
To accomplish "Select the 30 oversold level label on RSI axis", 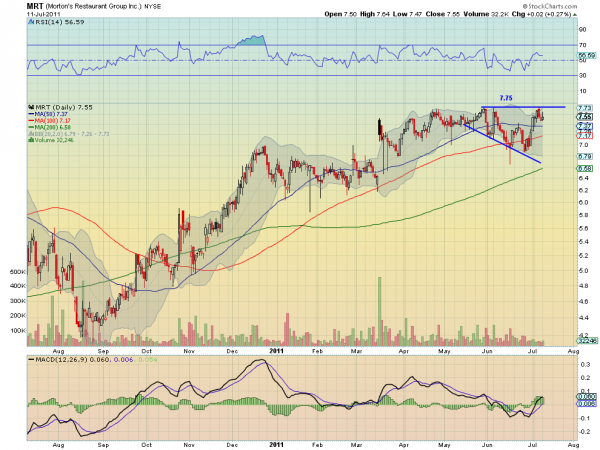I will pyautogui.click(x=582, y=75).
